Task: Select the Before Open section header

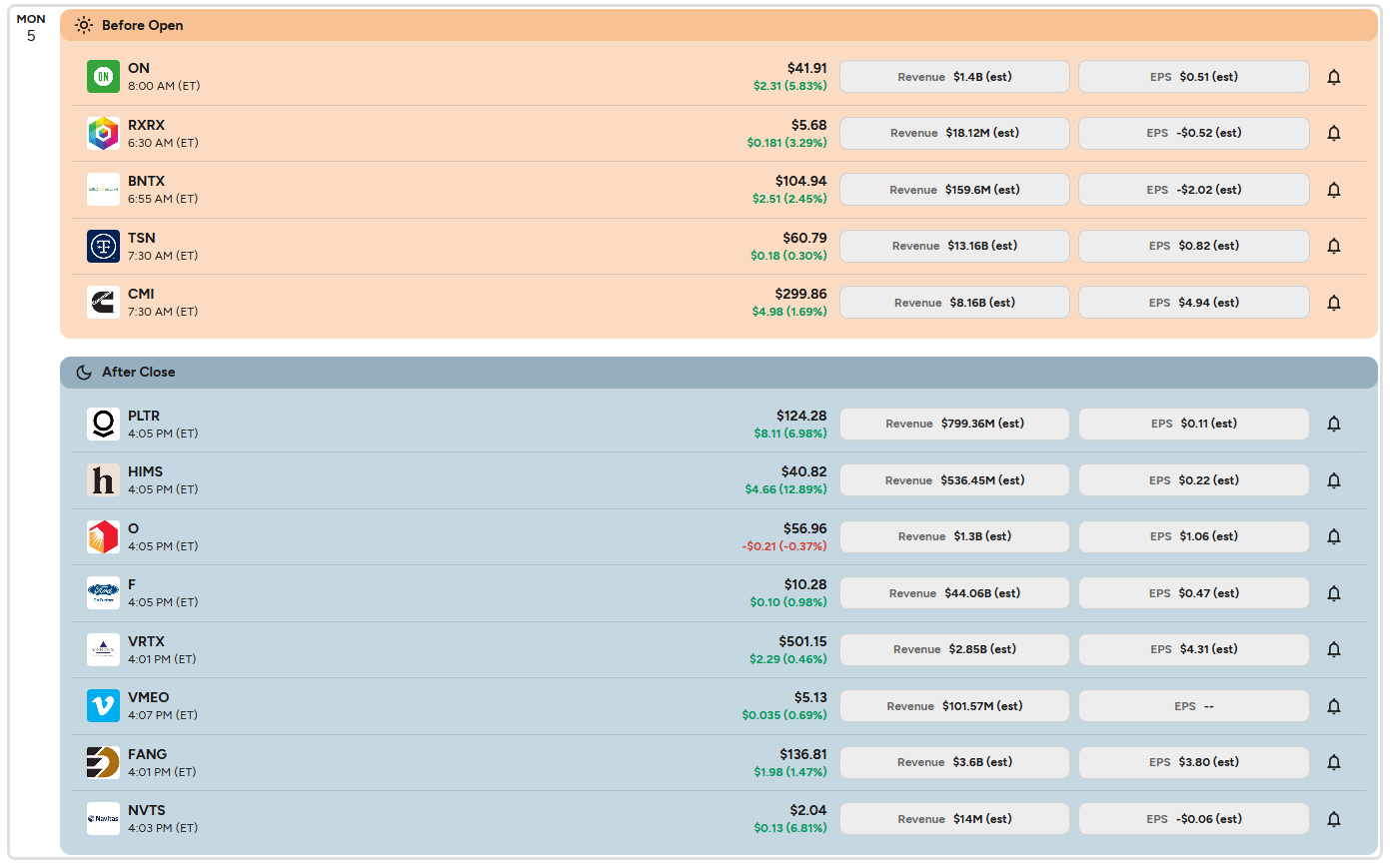Action: (718, 25)
